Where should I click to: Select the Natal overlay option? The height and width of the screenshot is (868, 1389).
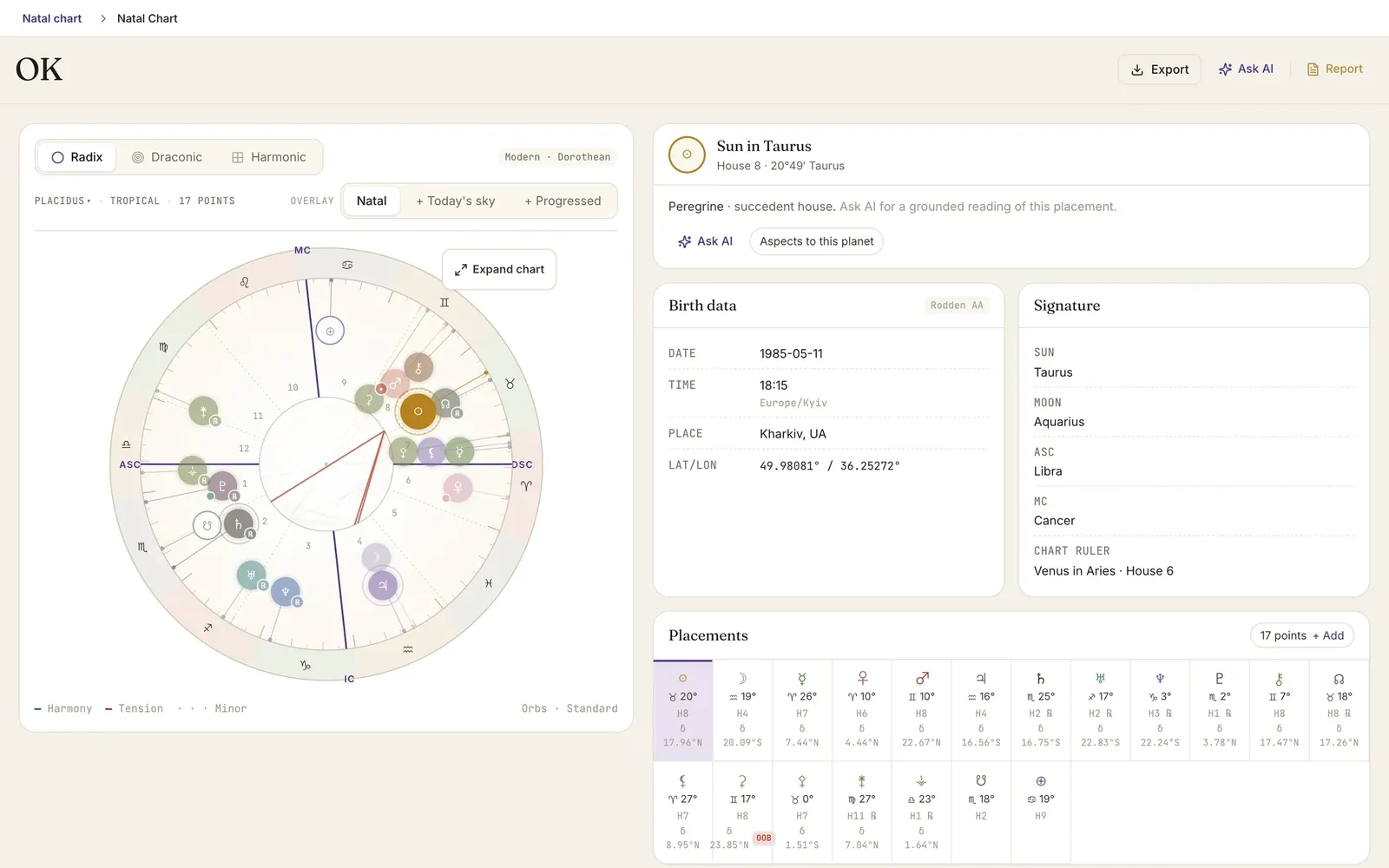372,201
